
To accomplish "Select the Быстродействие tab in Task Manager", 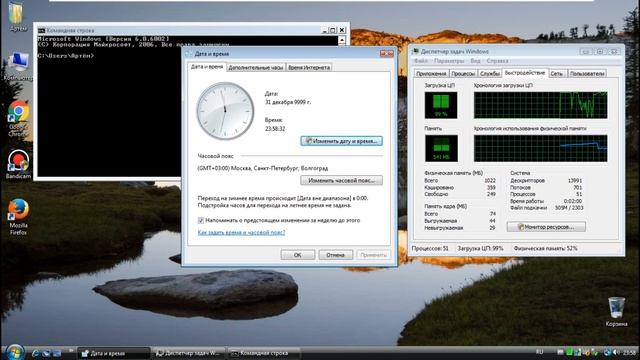I will tap(524, 73).
